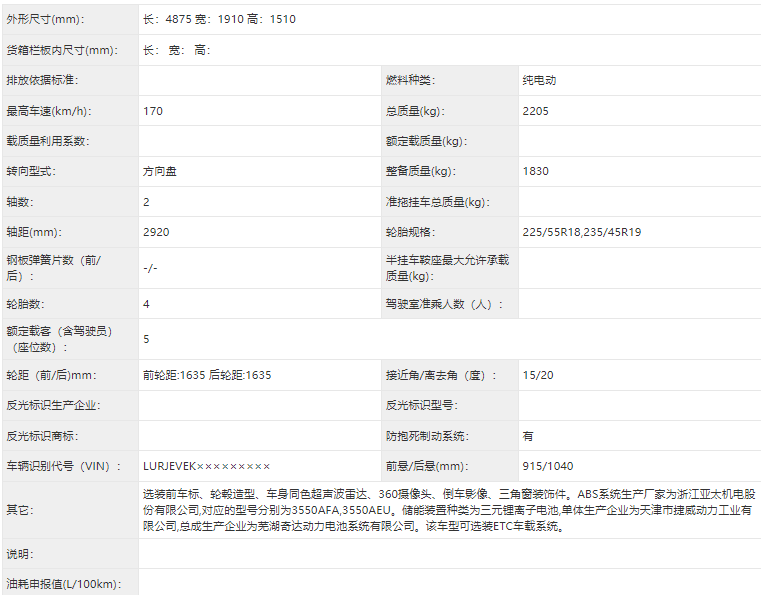Select the leaf spring value -/-
Screen dimensions: 761x595
coord(150,268)
